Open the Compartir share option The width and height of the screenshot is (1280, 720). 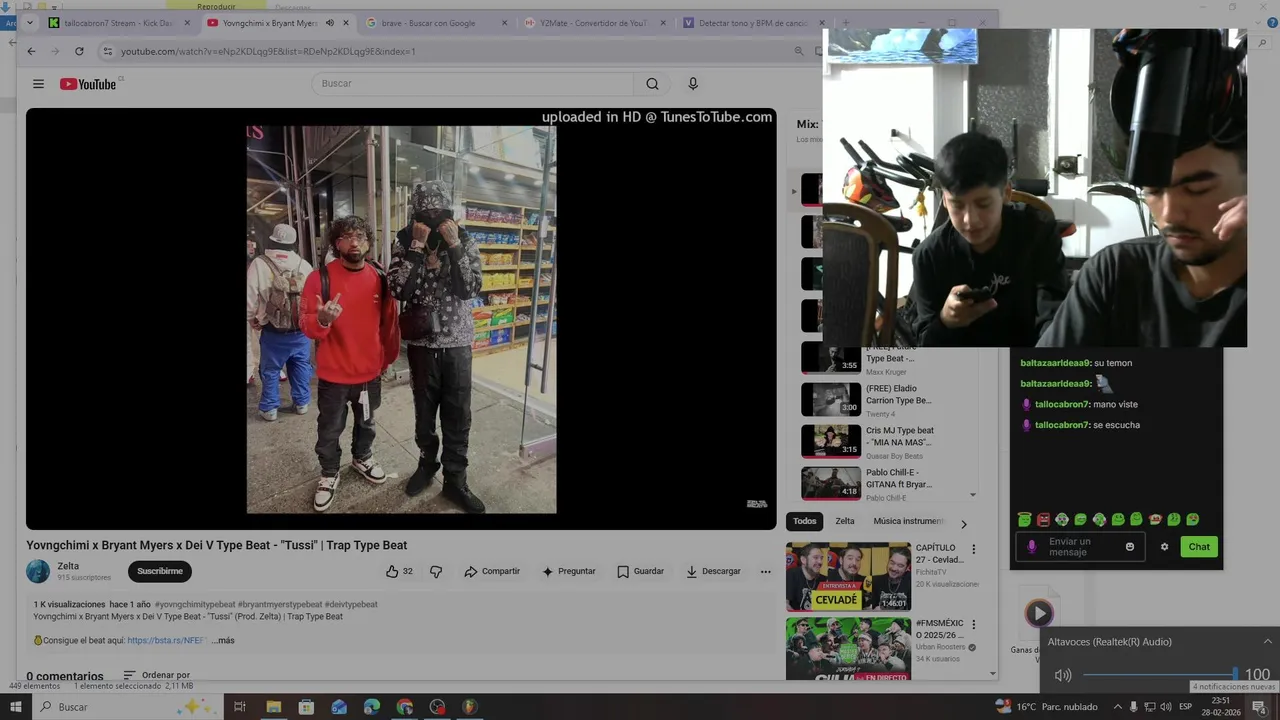(491, 571)
